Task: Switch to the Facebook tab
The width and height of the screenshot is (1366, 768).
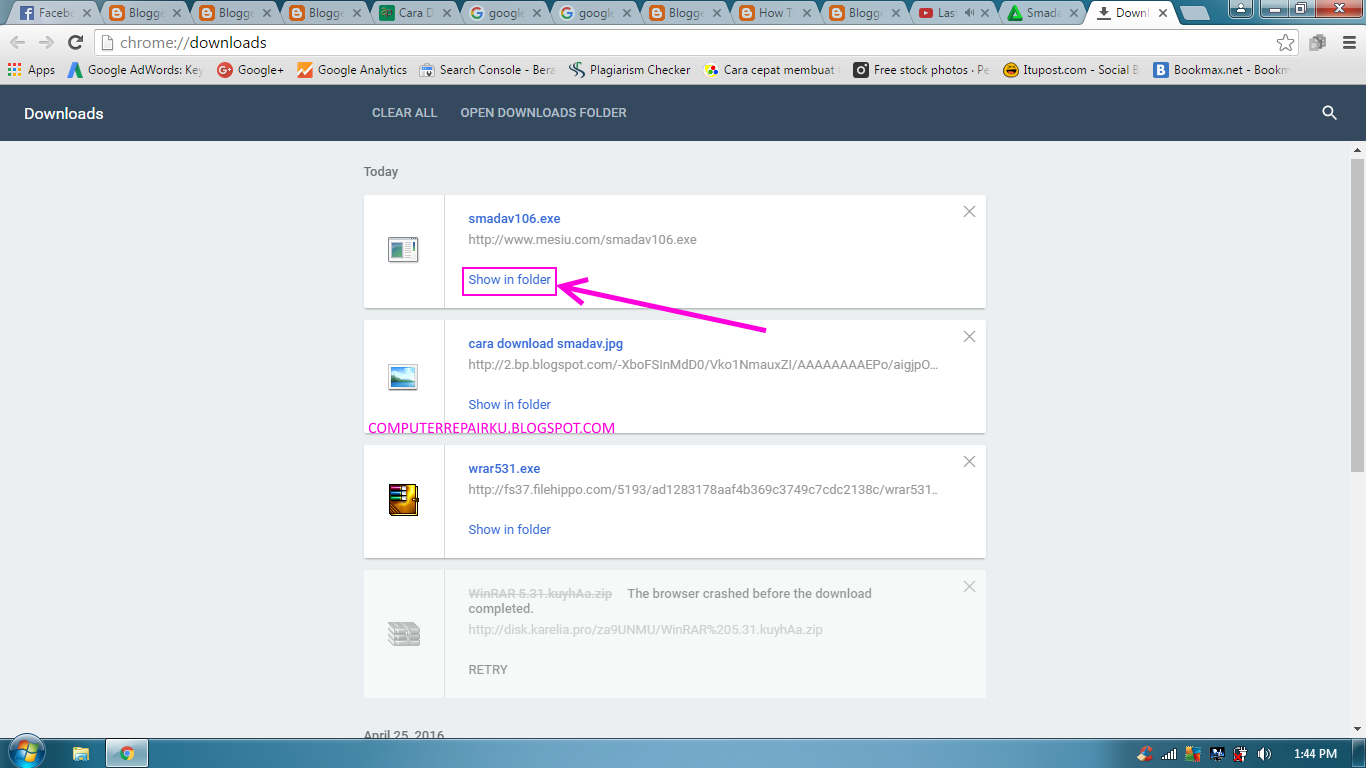Action: [x=52, y=13]
